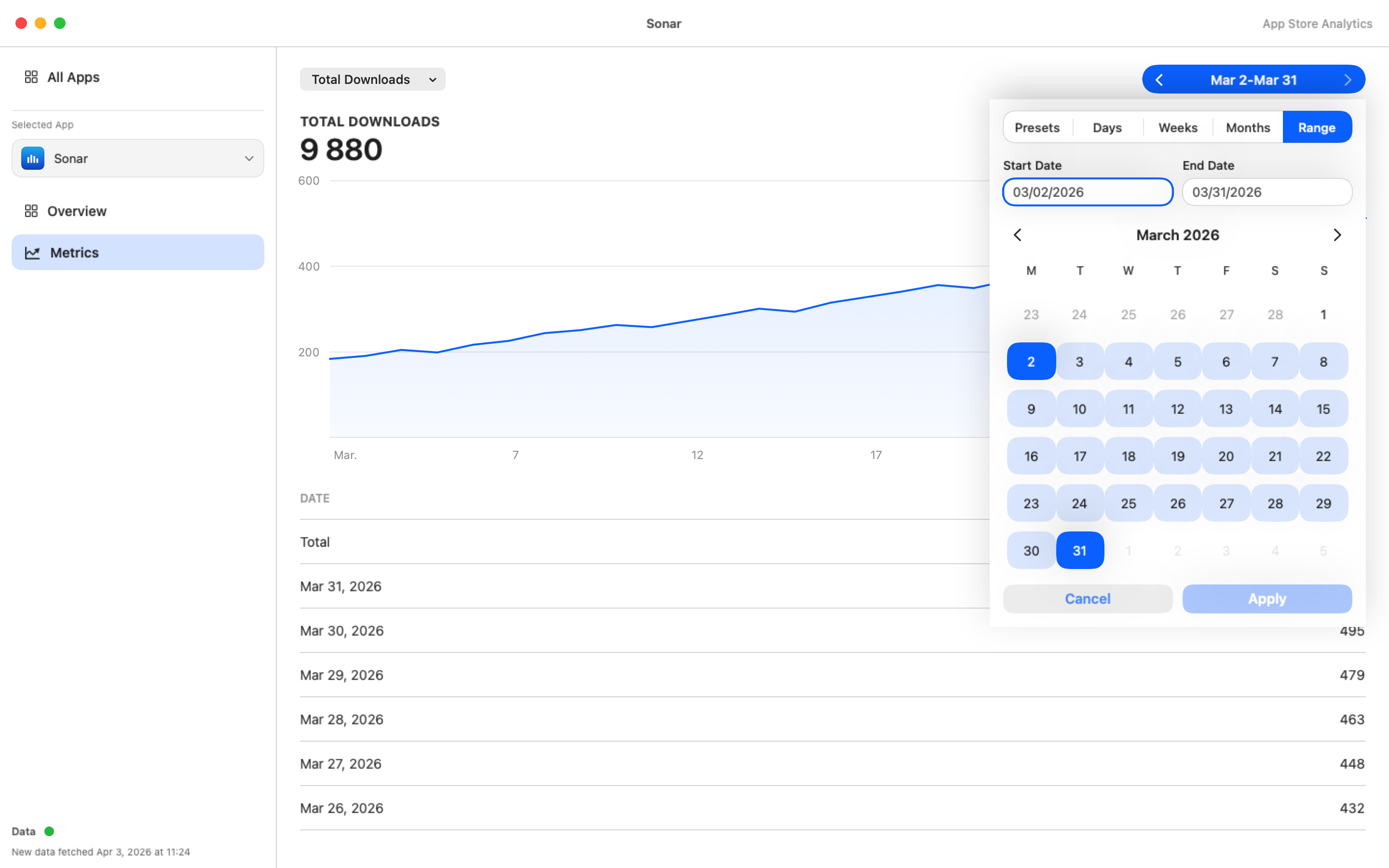This screenshot has width=1389, height=868.
Task: Click the 432 downloads value
Action: [x=1352, y=808]
